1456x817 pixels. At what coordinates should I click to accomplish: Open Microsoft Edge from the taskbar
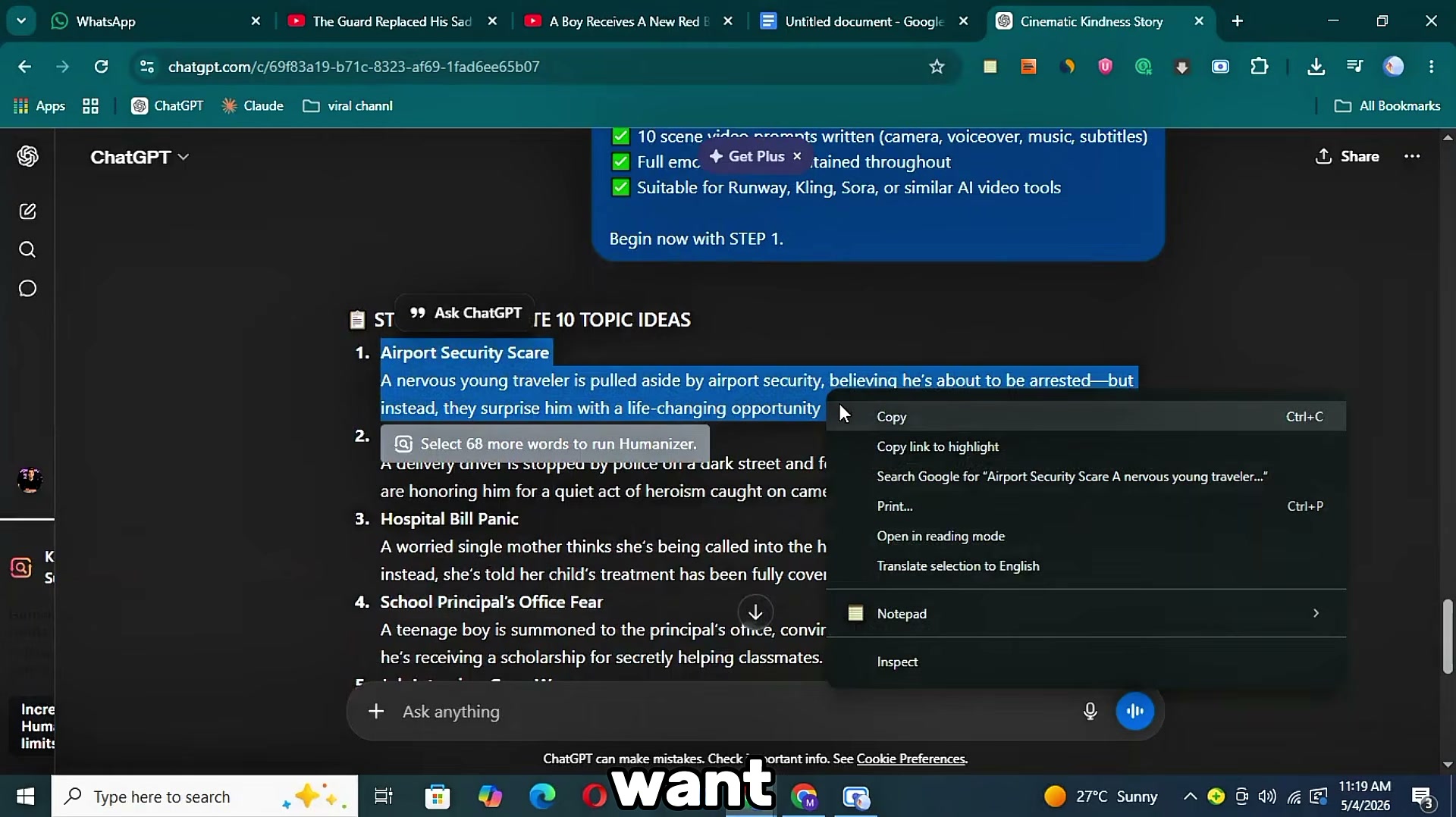(542, 797)
